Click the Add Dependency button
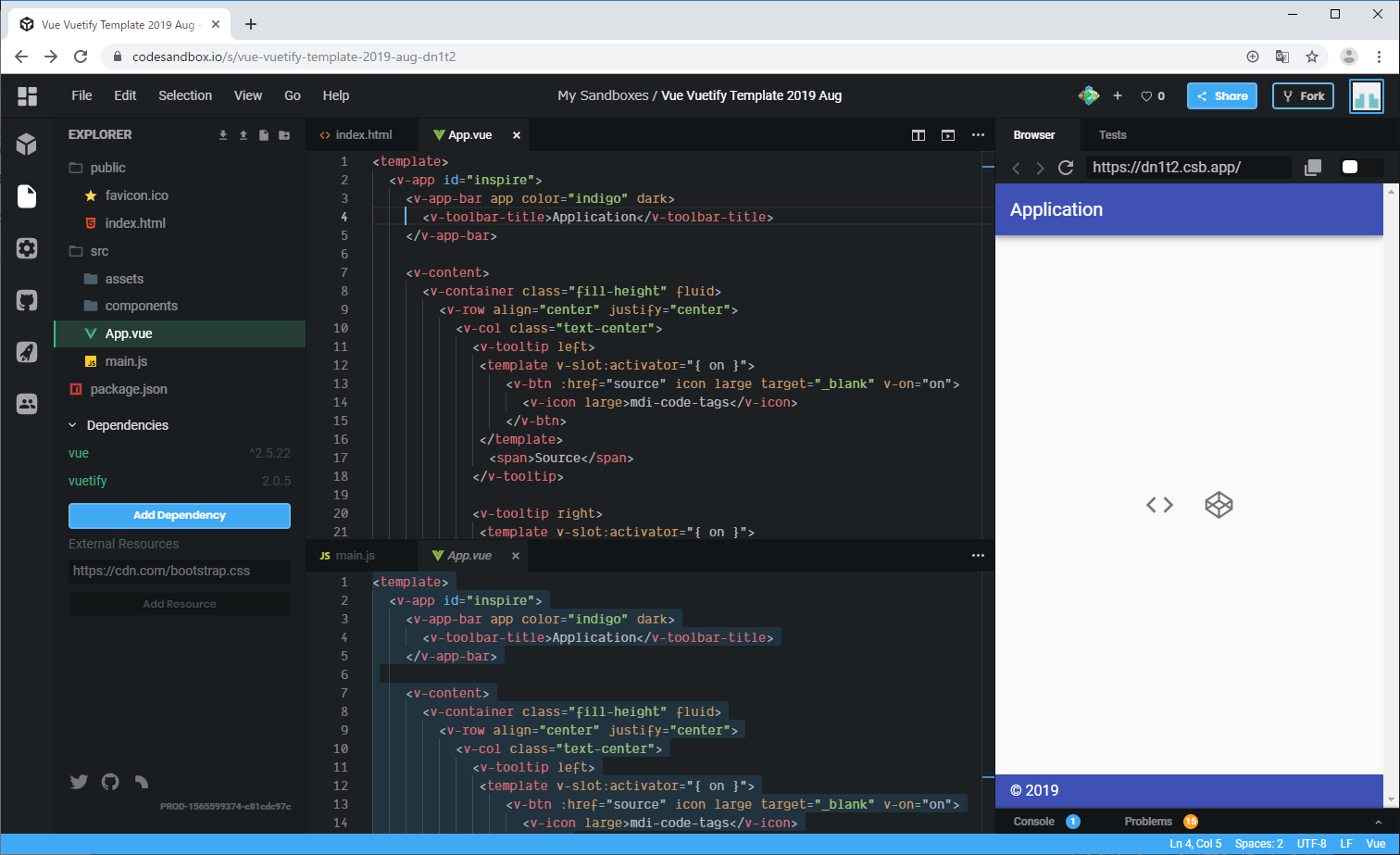This screenshot has width=1400, height=855. pyautogui.click(x=180, y=515)
